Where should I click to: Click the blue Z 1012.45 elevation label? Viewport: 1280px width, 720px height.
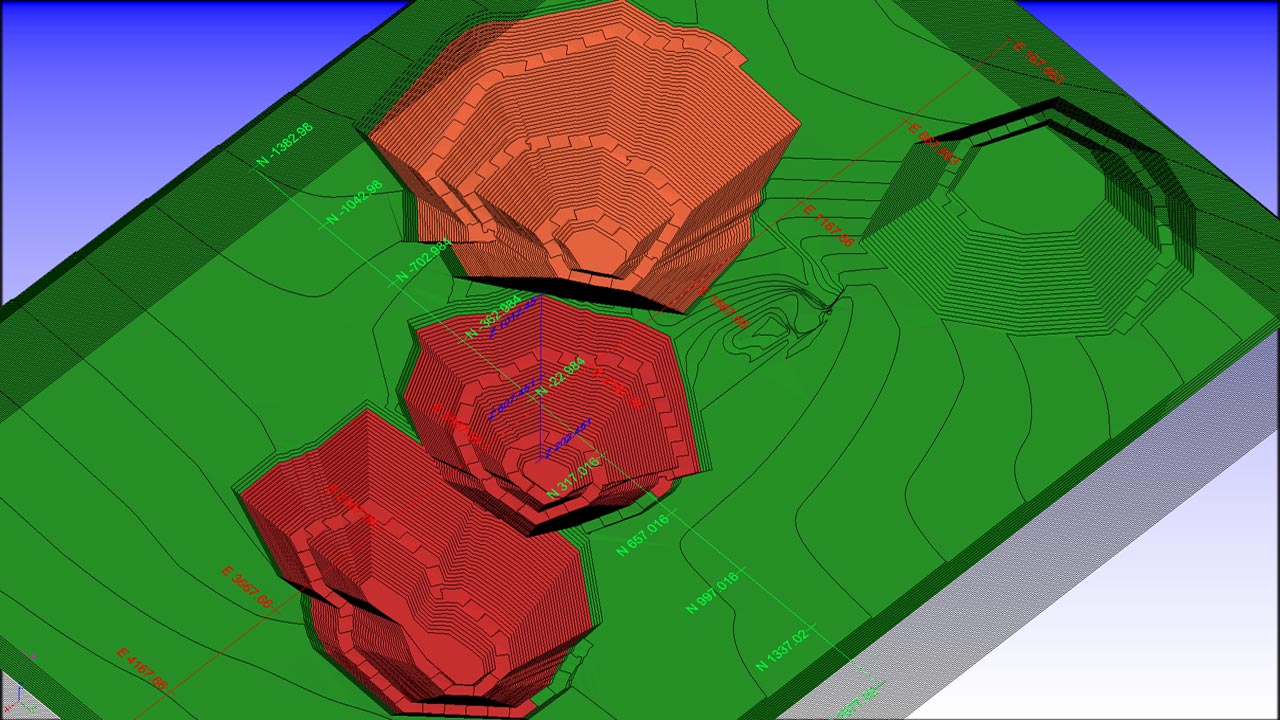(x=511, y=317)
